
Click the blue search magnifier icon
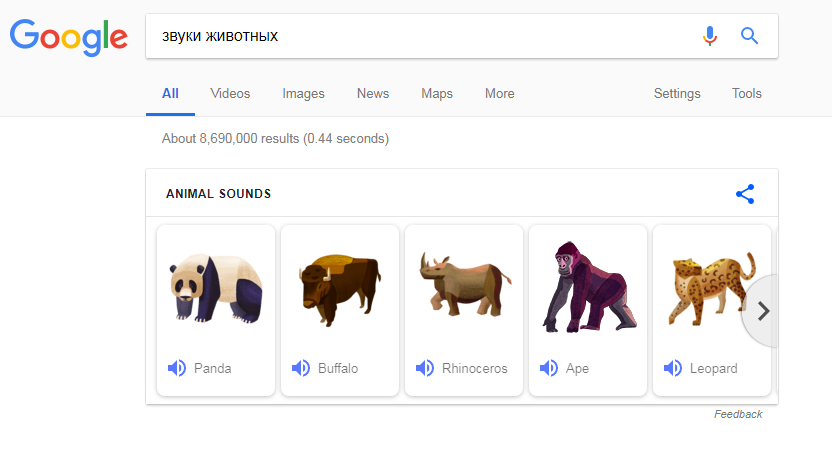tap(749, 36)
